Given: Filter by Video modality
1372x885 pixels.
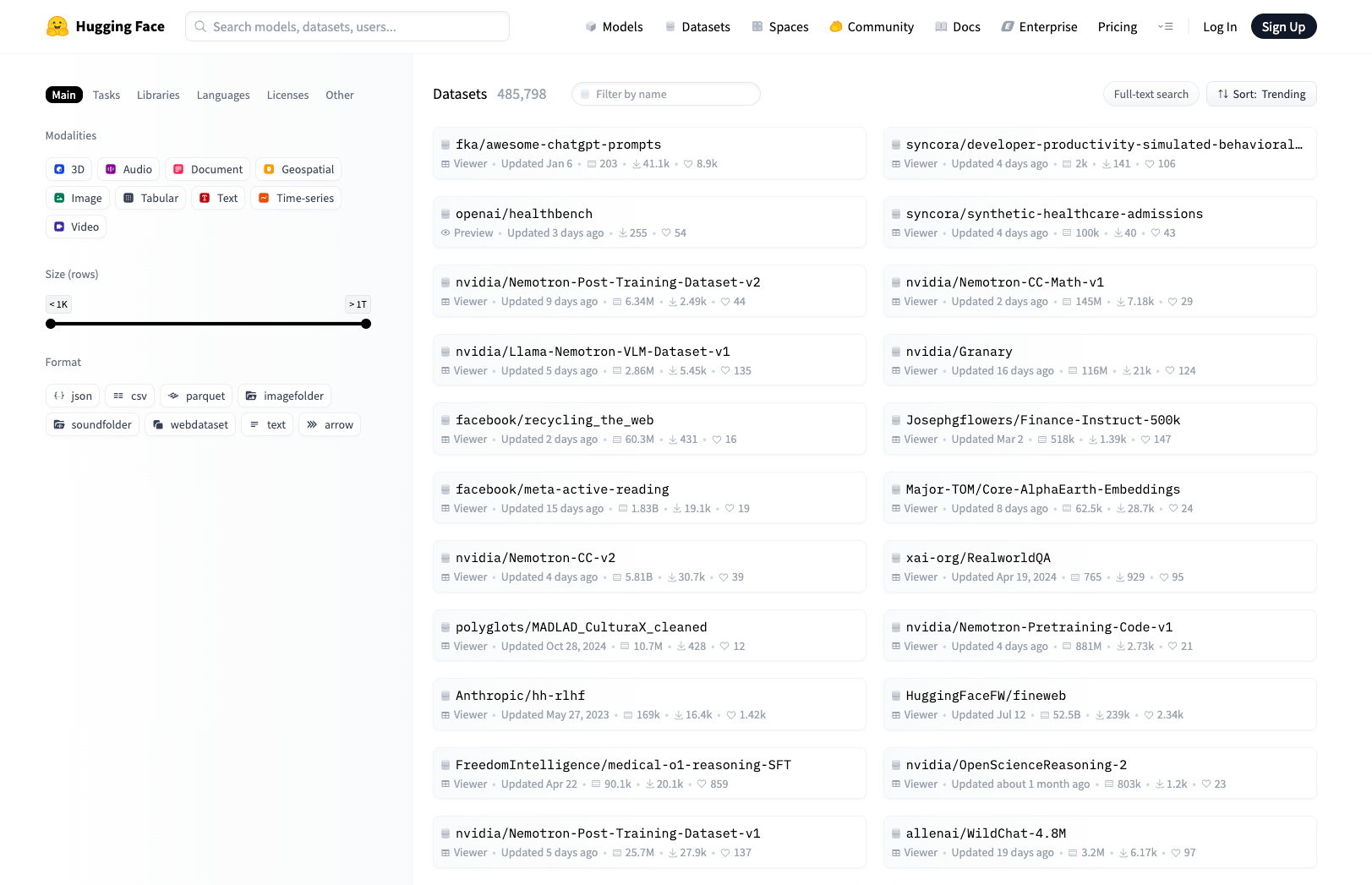Looking at the screenshot, I should click(76, 227).
